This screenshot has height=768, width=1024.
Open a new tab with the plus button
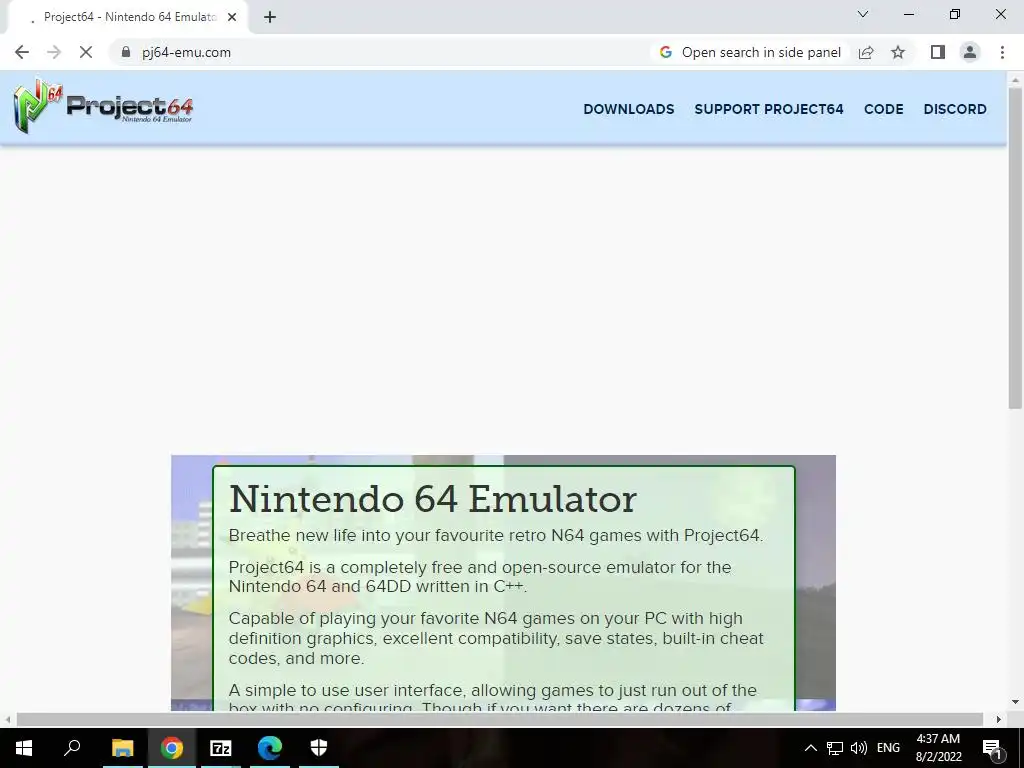tap(270, 17)
